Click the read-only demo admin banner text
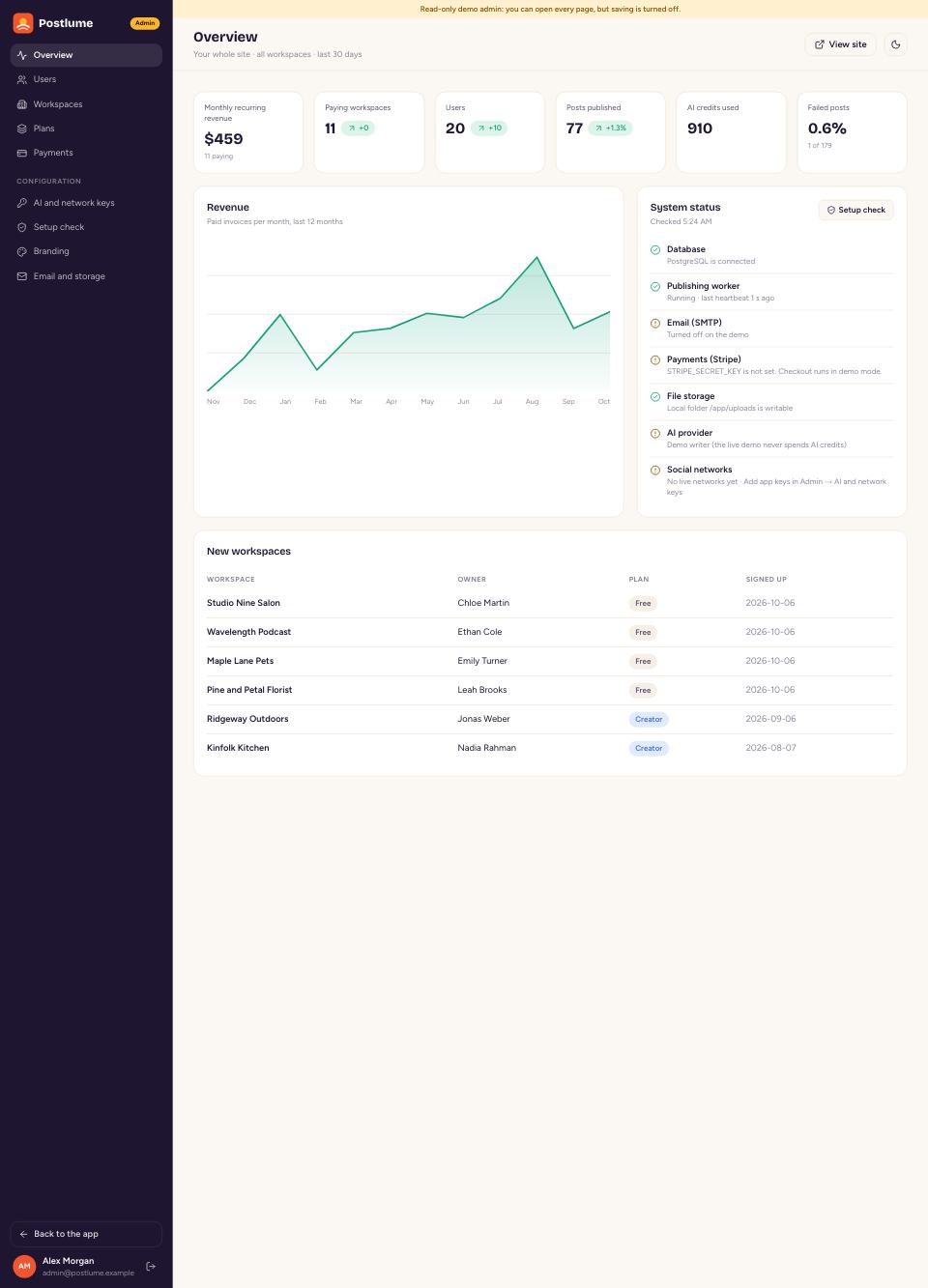Viewport: 928px width, 1288px height. (x=550, y=9)
